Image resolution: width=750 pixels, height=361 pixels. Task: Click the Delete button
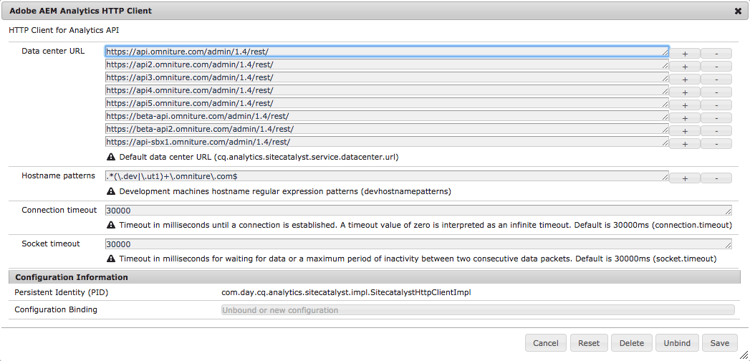coord(631,343)
